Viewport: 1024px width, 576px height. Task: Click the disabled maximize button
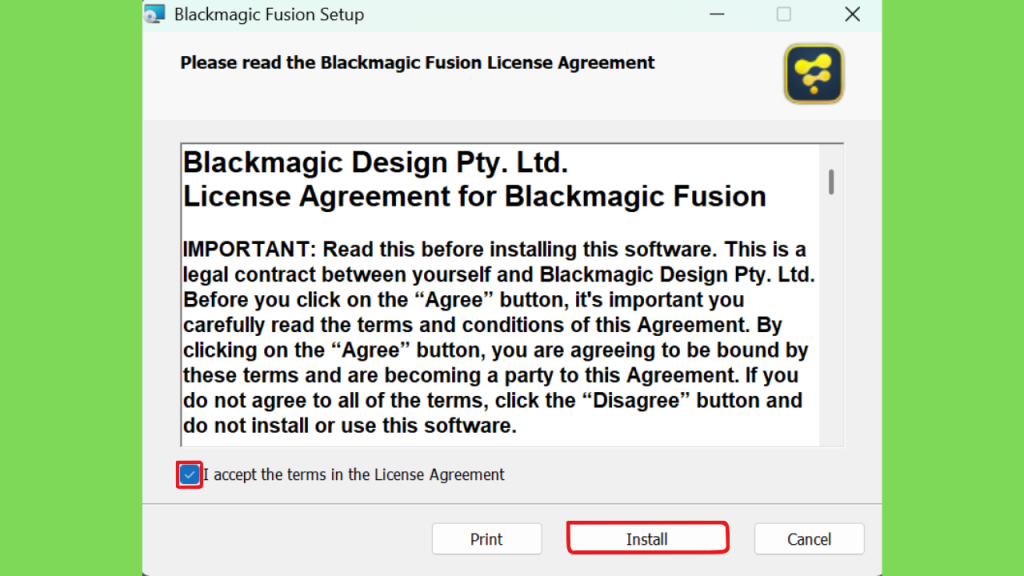click(784, 14)
